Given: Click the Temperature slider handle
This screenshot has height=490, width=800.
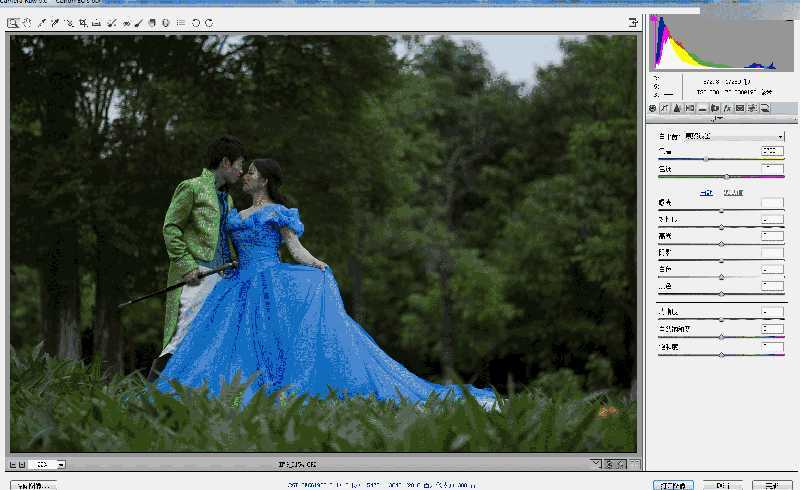Looking at the screenshot, I should pyautogui.click(x=706, y=159).
